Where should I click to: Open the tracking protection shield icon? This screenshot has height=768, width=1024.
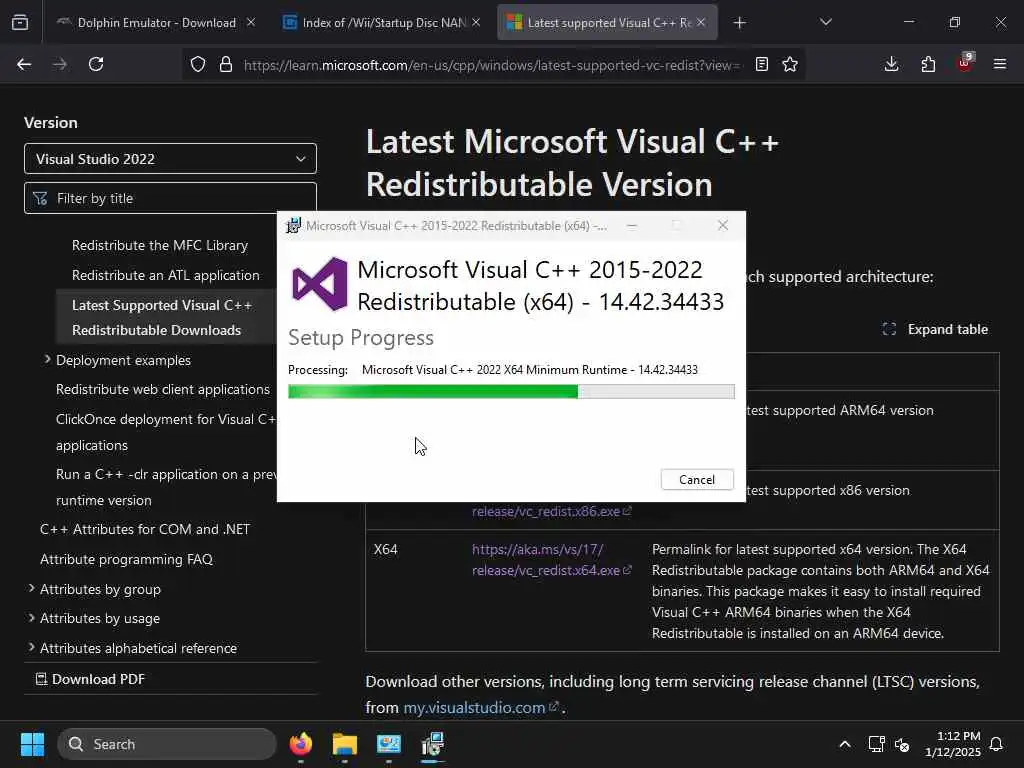(x=198, y=64)
